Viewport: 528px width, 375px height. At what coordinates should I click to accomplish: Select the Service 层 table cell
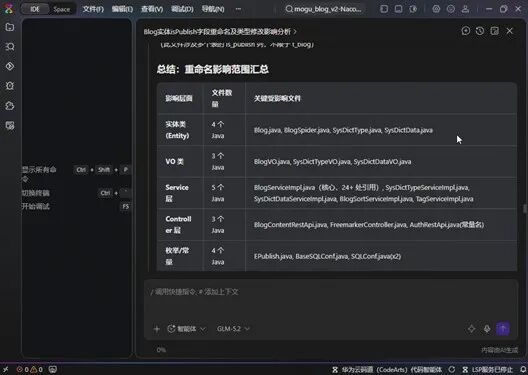[x=180, y=193]
